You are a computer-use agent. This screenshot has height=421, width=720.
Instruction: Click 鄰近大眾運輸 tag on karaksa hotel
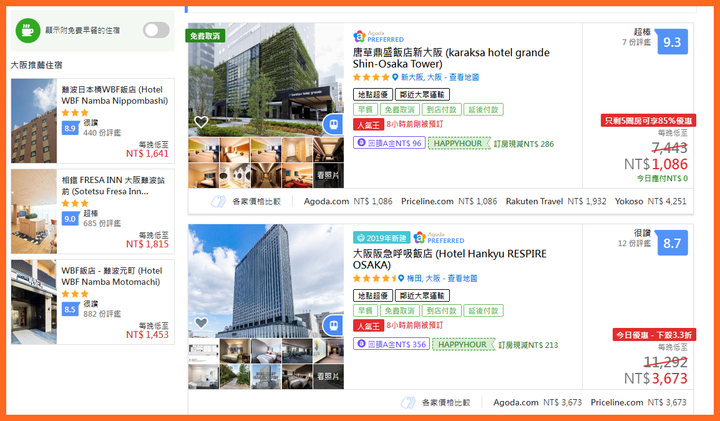tap(422, 95)
